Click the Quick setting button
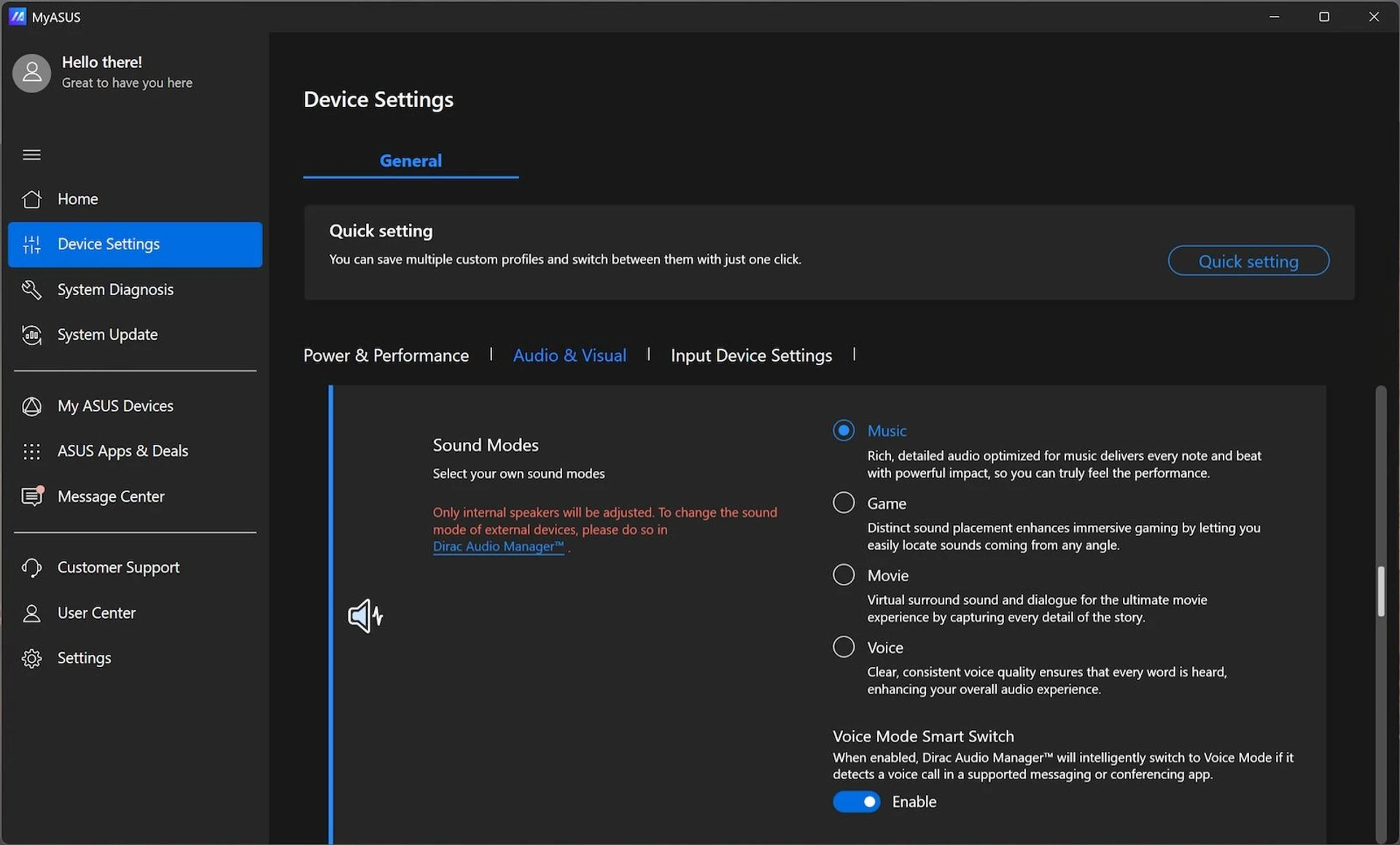The width and height of the screenshot is (1400, 845). (x=1248, y=261)
